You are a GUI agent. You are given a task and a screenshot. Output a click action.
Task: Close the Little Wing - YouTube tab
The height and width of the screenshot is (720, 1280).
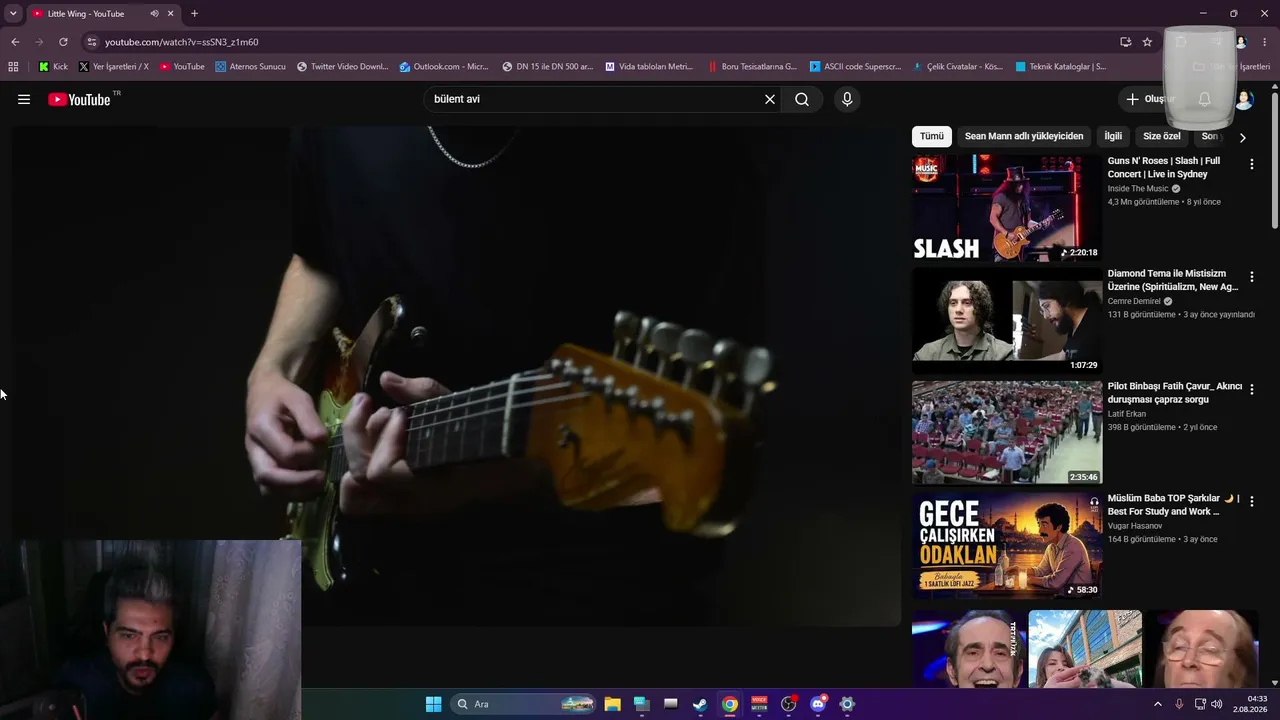click(171, 14)
